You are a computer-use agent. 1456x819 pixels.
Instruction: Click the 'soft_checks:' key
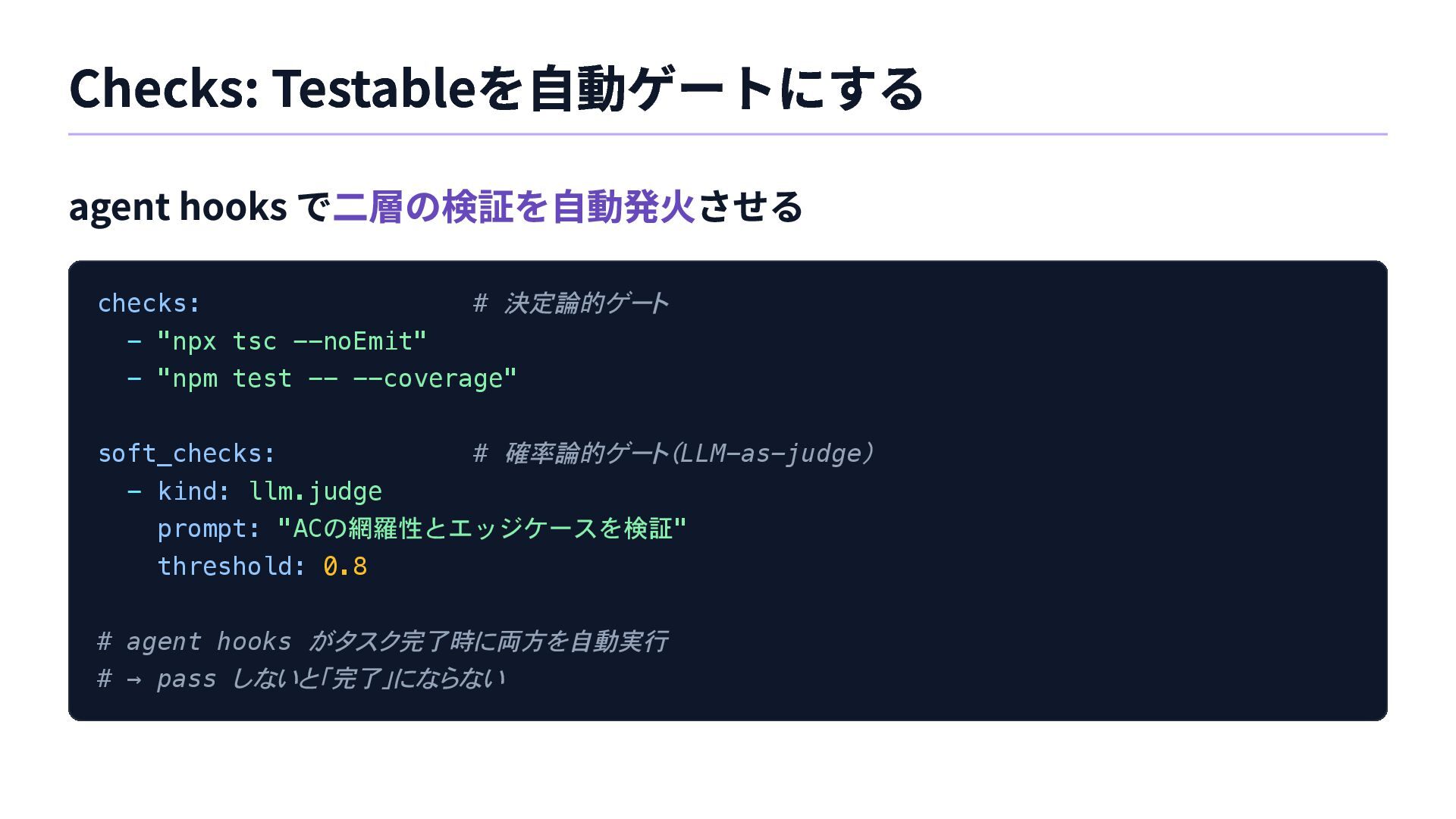tap(187, 453)
